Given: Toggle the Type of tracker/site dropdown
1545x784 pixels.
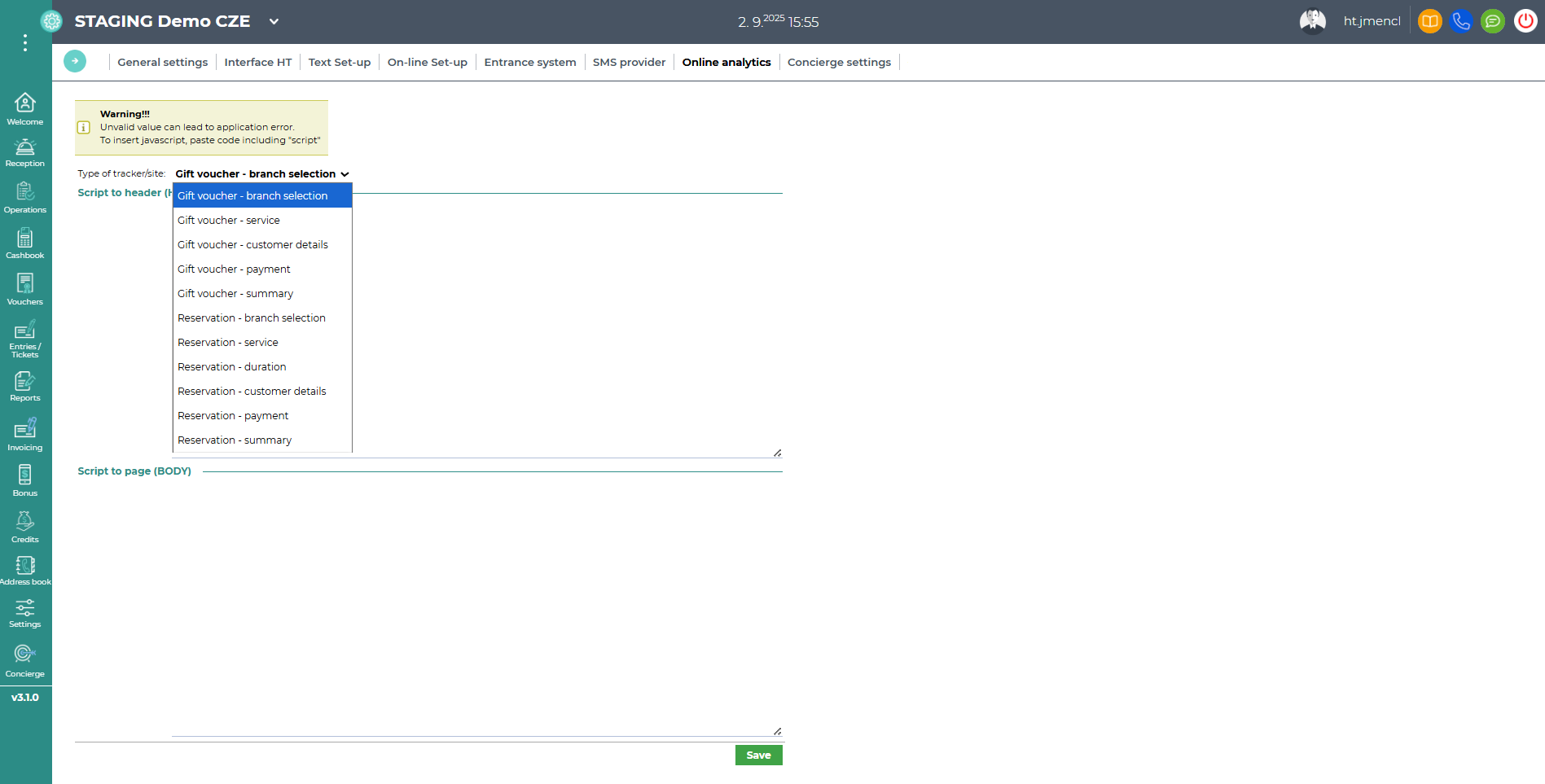Looking at the screenshot, I should [262, 173].
